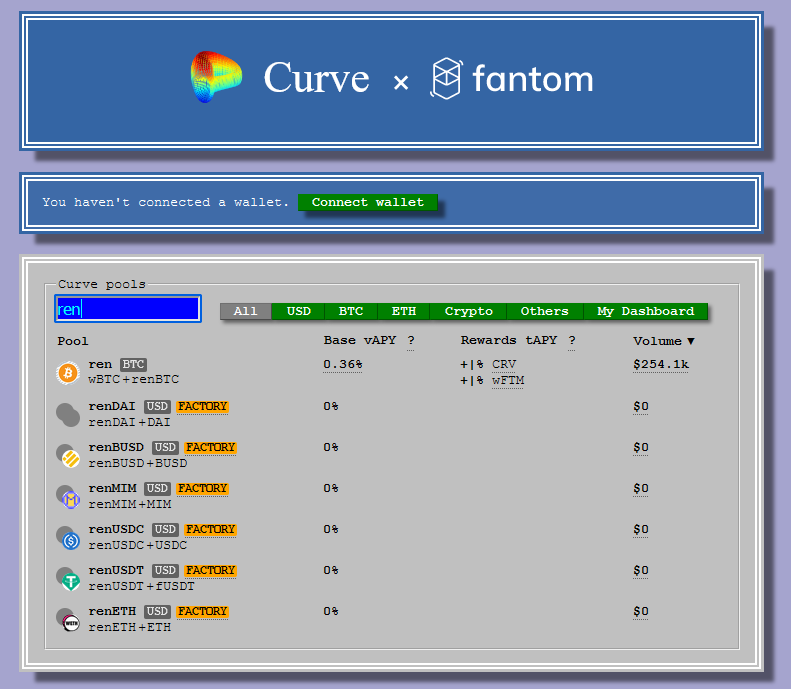Click the pool search input field

tap(128, 309)
